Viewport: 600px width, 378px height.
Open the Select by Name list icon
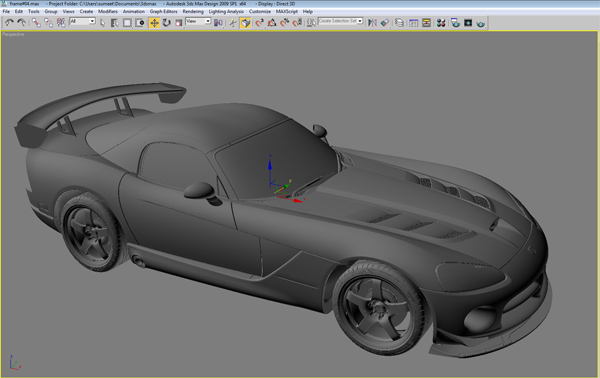114,23
